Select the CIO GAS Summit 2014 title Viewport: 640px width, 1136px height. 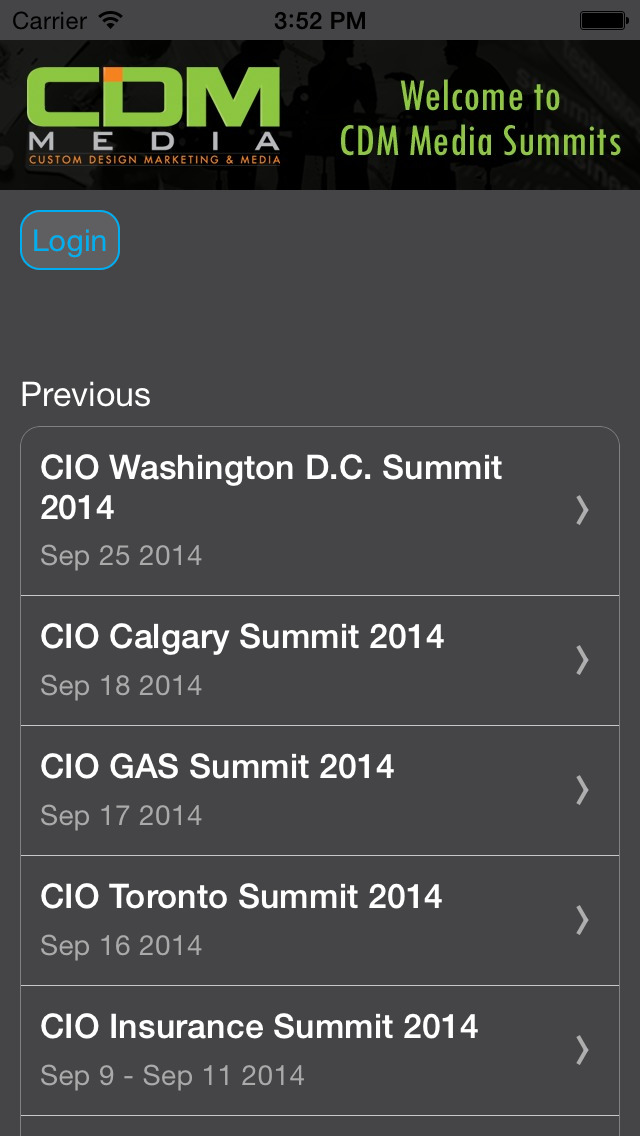217,767
